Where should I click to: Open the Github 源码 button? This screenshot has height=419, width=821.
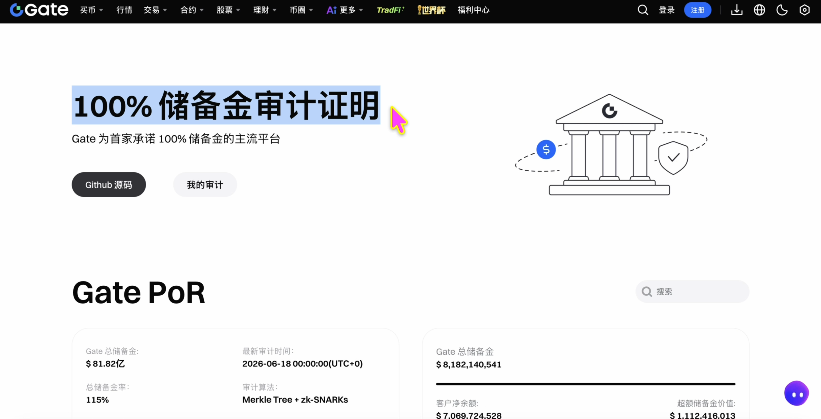(x=109, y=184)
